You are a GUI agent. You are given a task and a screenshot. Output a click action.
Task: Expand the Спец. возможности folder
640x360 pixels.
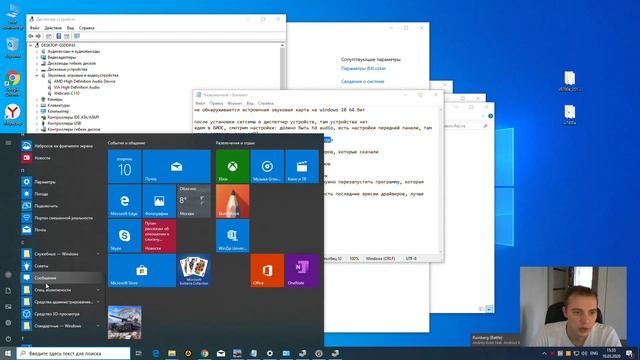(61, 290)
